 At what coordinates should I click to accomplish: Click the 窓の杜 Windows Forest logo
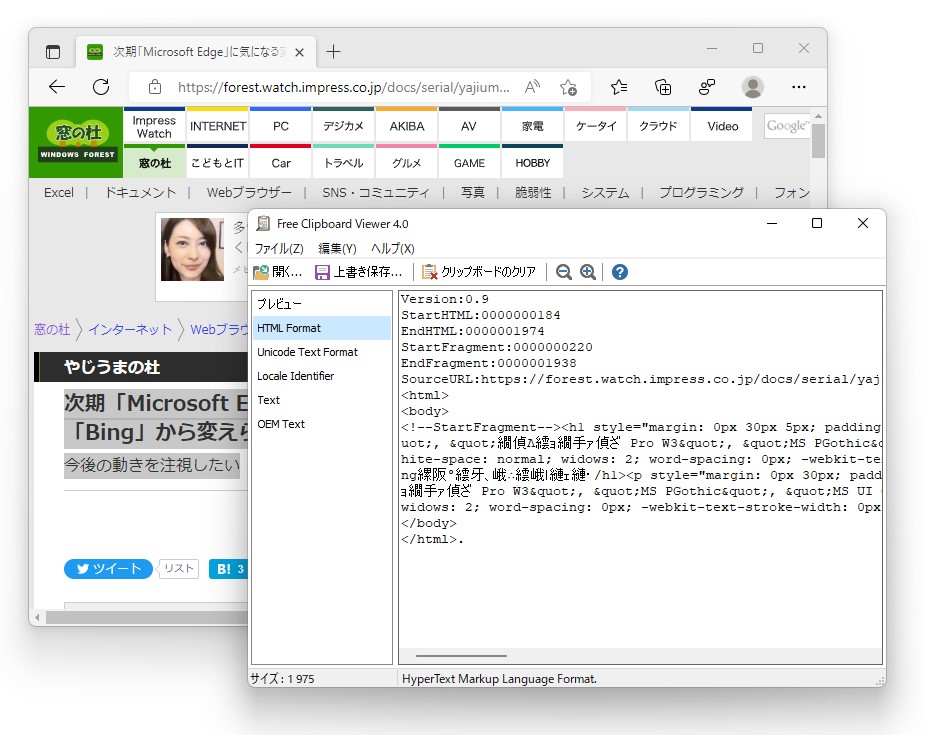77,142
